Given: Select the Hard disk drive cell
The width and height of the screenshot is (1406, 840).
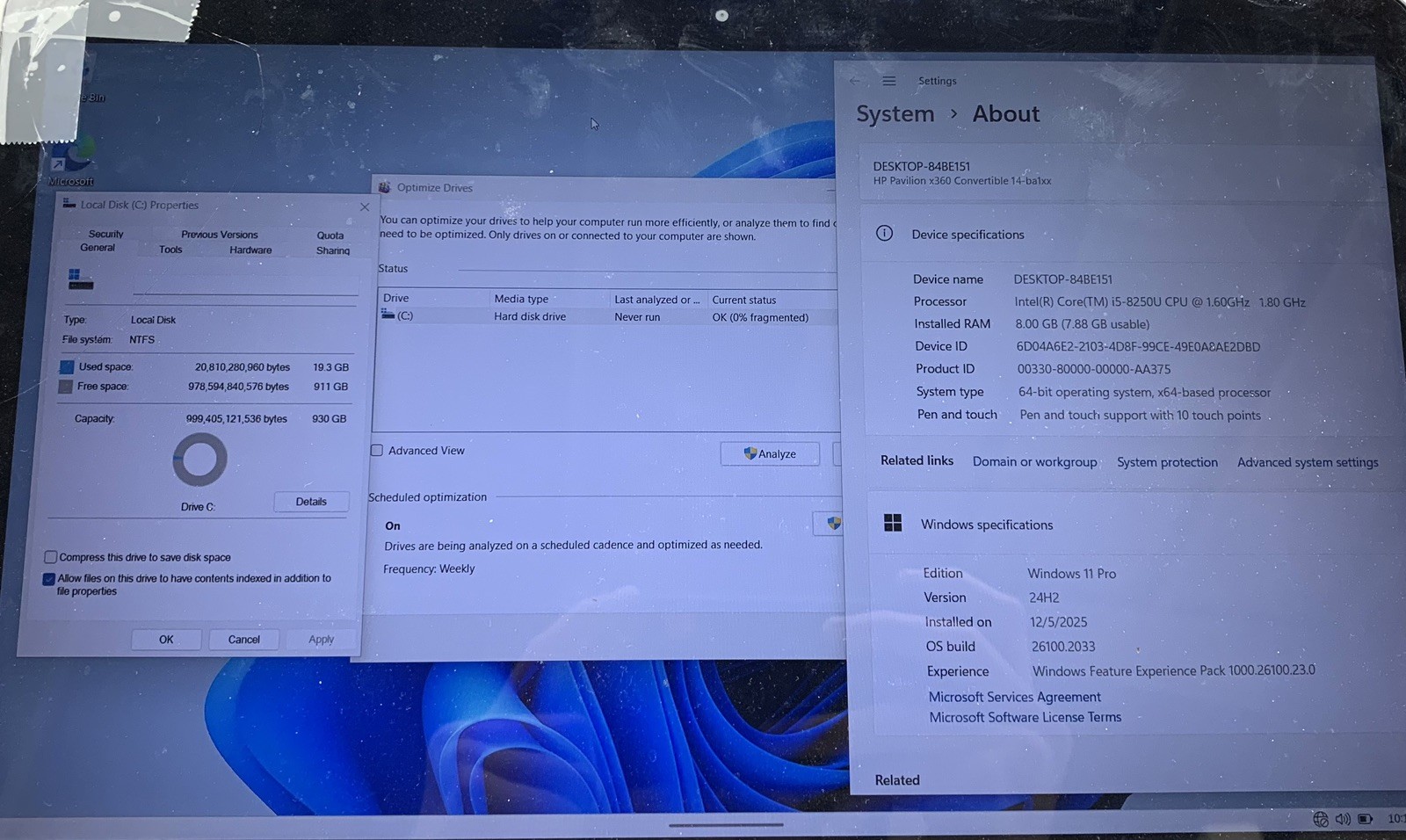Looking at the screenshot, I should click(x=530, y=316).
